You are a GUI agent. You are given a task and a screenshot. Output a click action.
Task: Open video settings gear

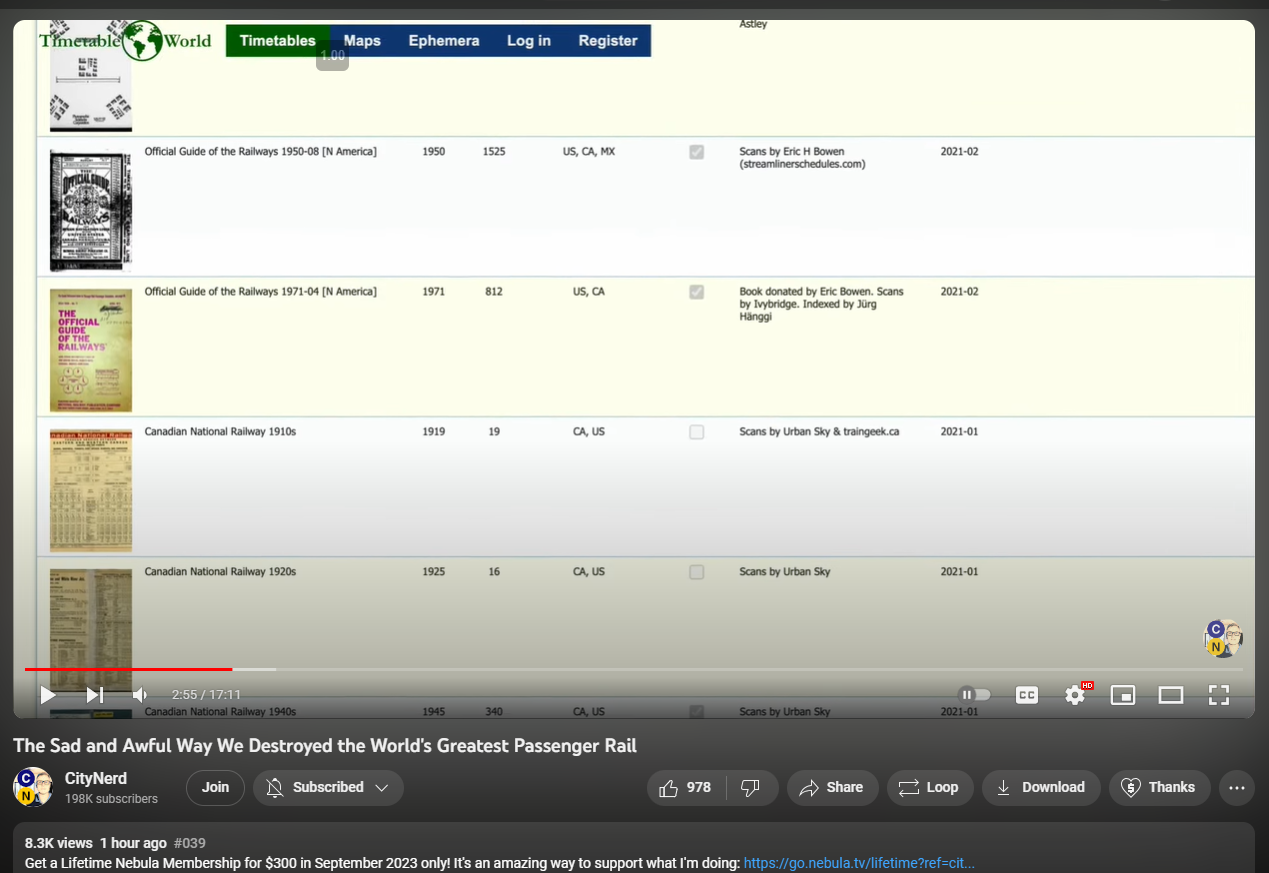pyautogui.click(x=1076, y=694)
